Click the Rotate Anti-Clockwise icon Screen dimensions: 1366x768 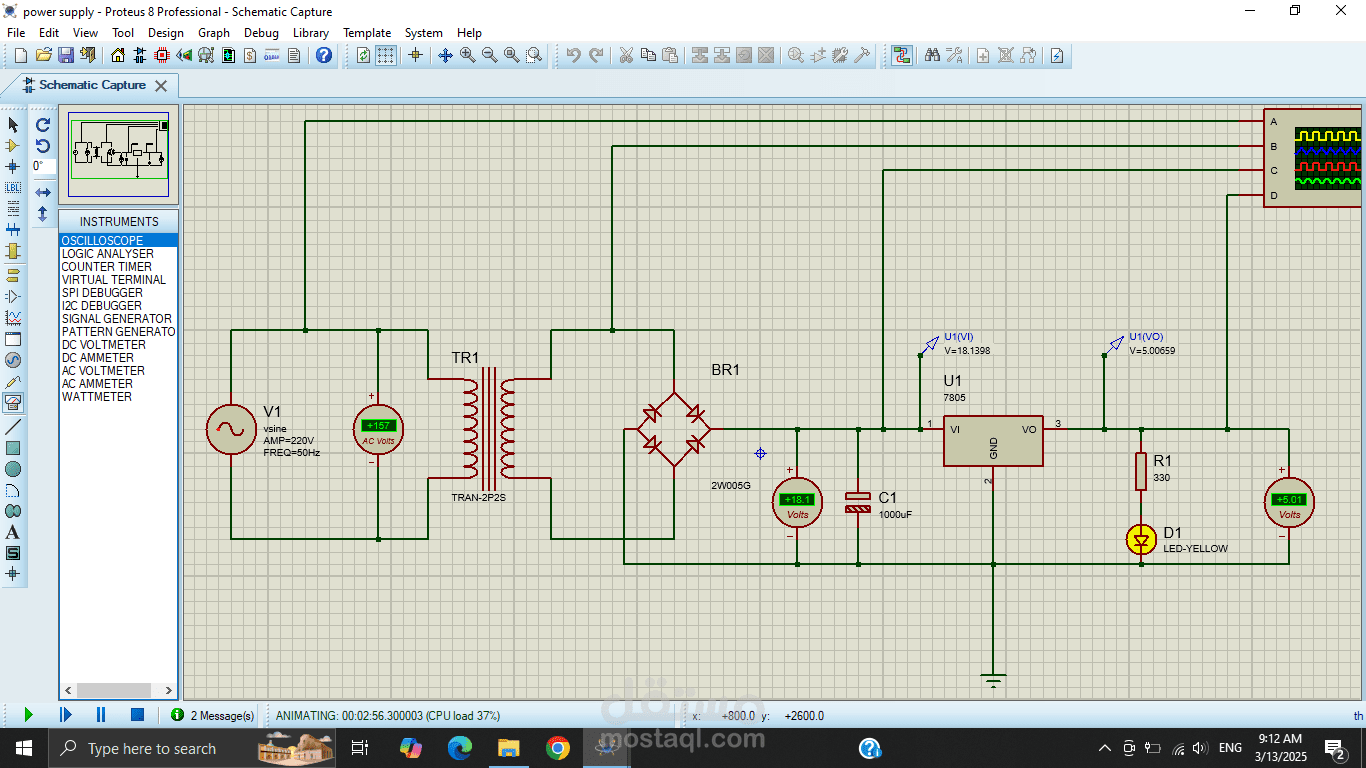click(x=43, y=146)
